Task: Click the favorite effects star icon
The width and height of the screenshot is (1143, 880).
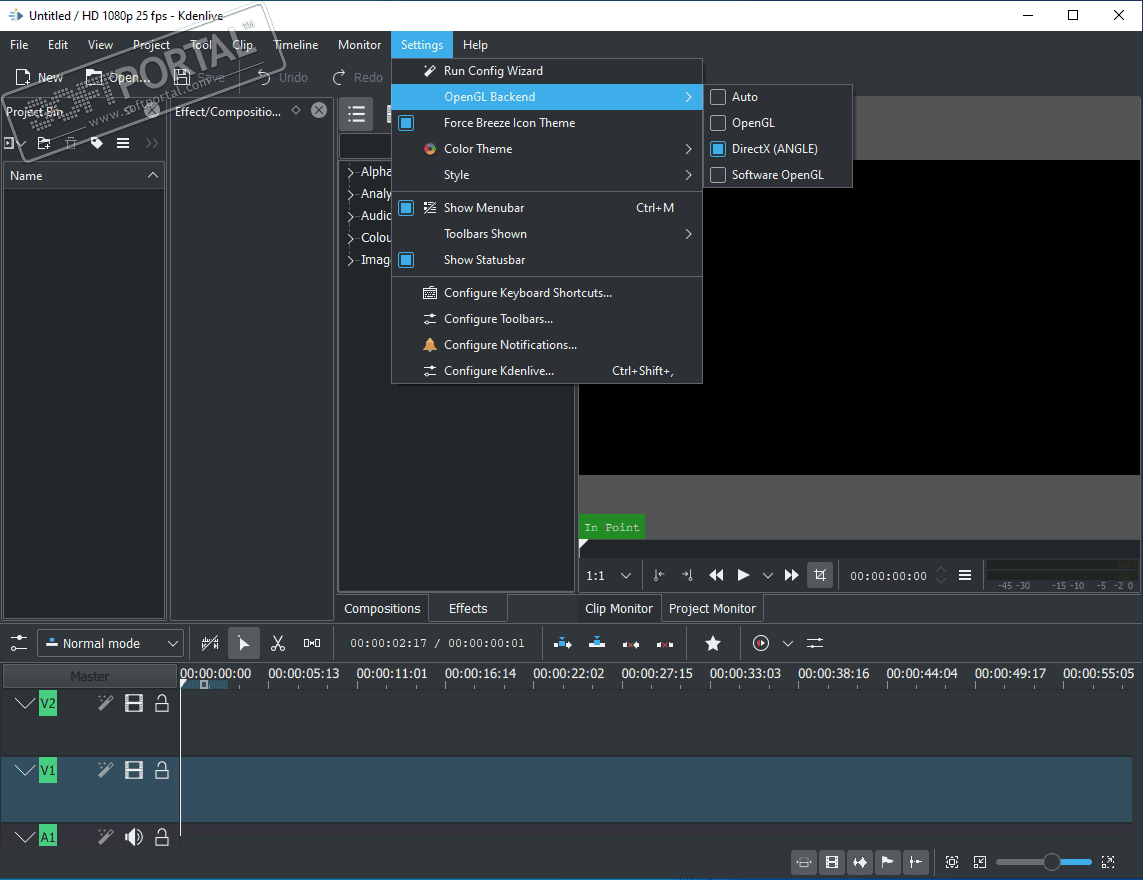Action: pyautogui.click(x=713, y=643)
